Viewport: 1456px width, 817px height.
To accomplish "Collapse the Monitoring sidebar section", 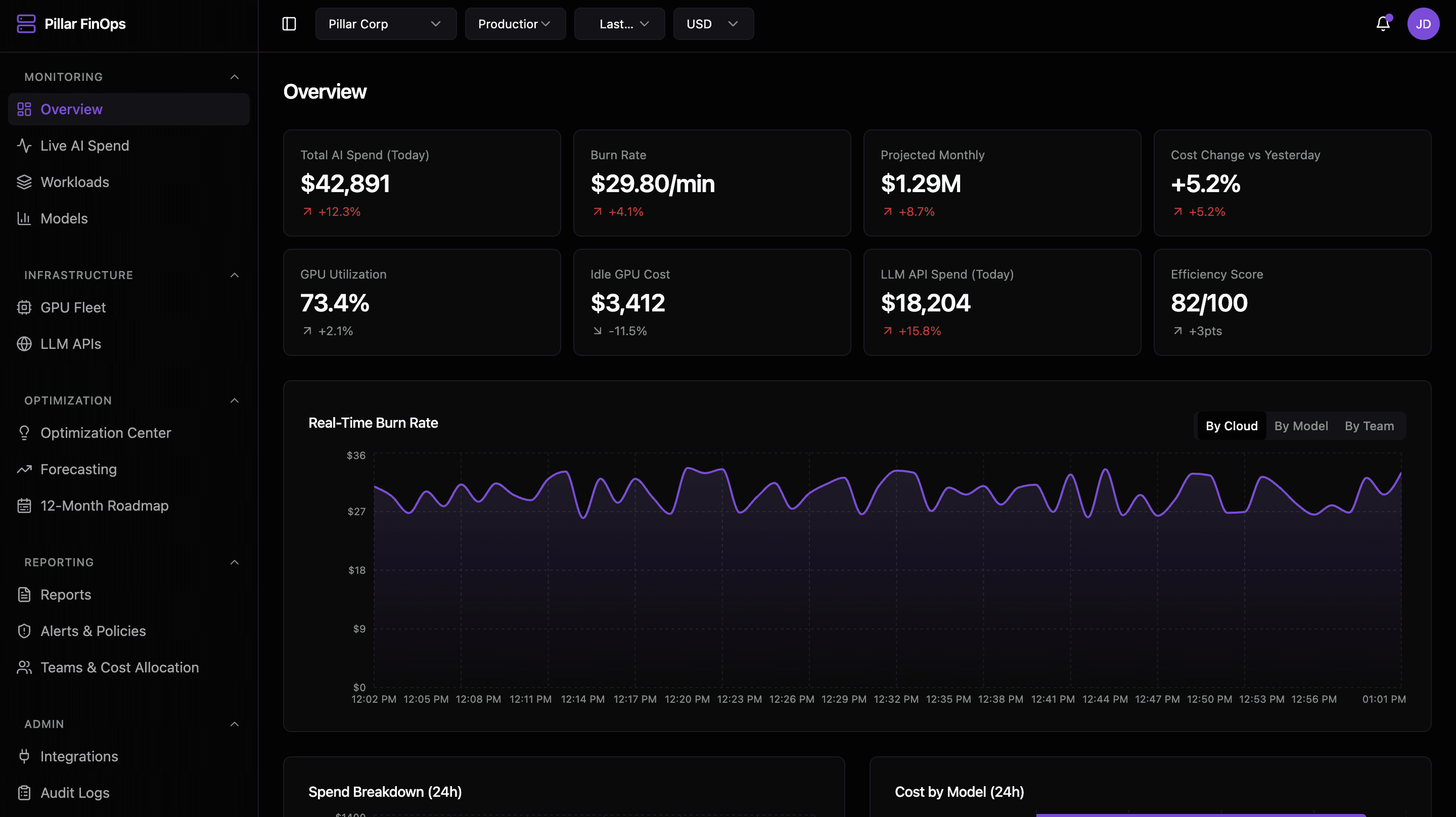I will (235, 77).
